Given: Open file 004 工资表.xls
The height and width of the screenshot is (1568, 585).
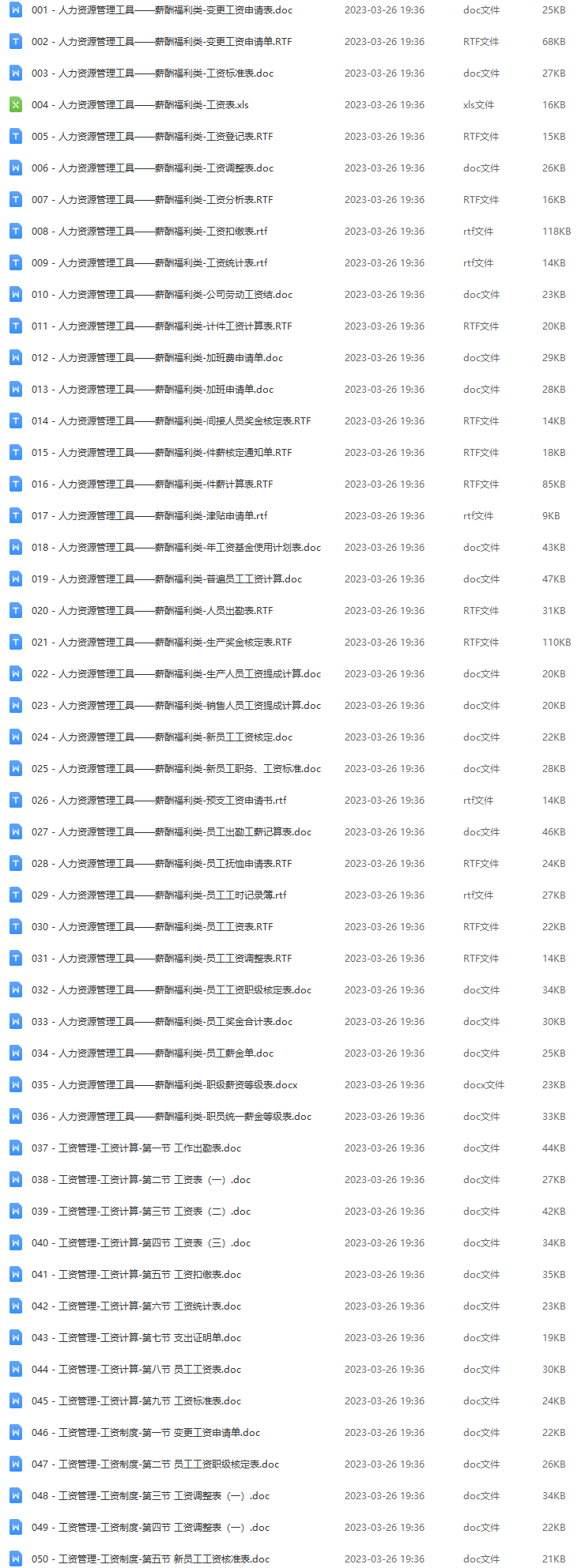Looking at the screenshot, I should click(x=140, y=104).
